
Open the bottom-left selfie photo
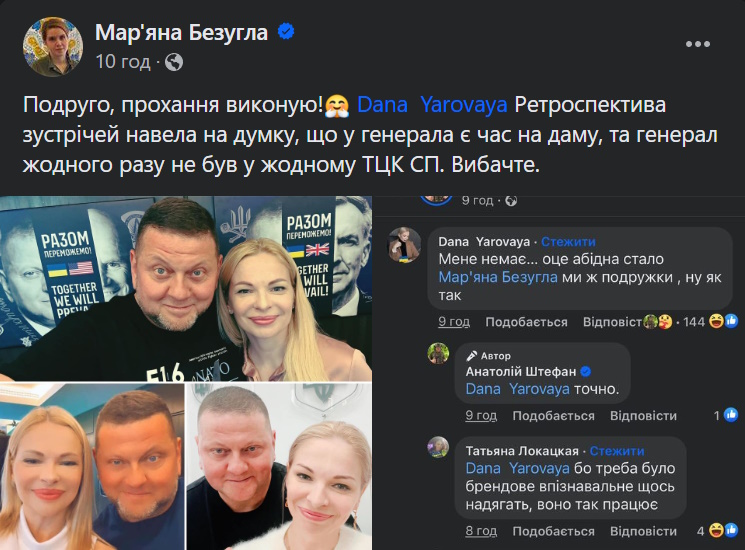92,467
